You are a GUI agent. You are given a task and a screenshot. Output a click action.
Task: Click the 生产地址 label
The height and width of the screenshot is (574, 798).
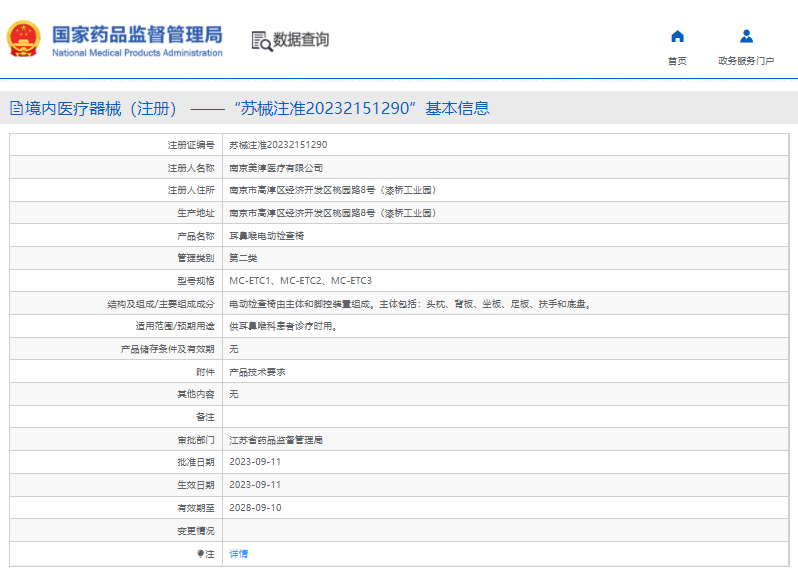[x=196, y=213]
